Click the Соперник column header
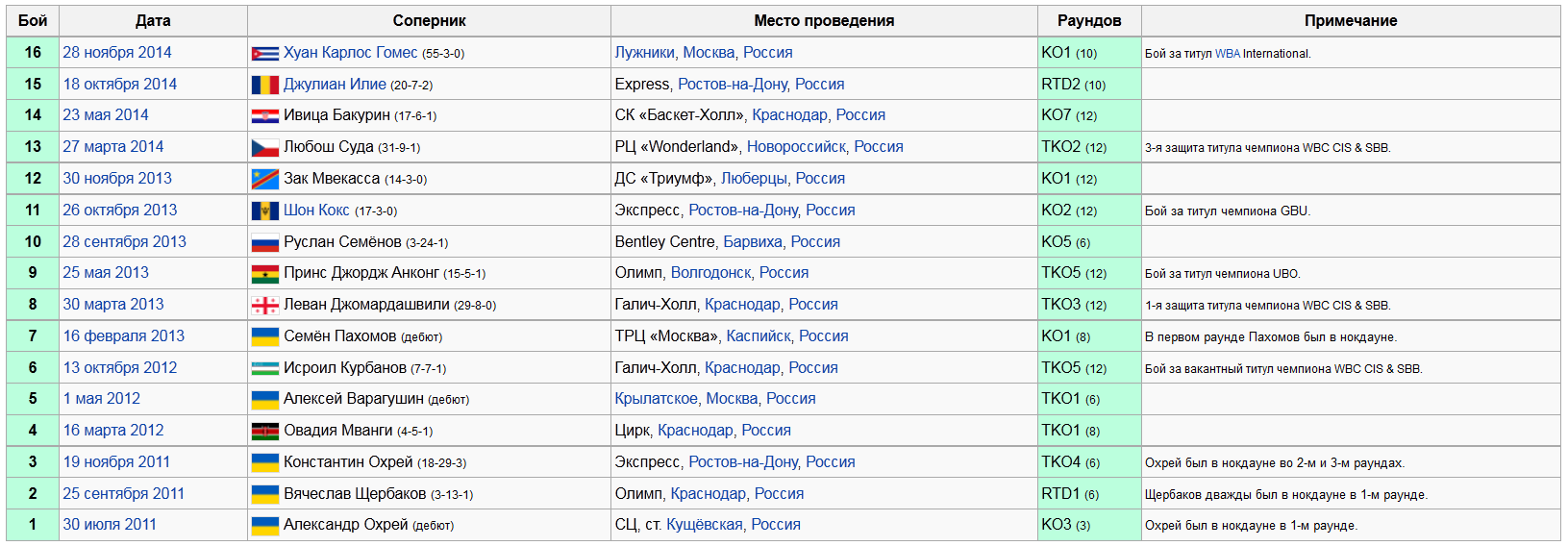1568x546 pixels. coord(429,21)
